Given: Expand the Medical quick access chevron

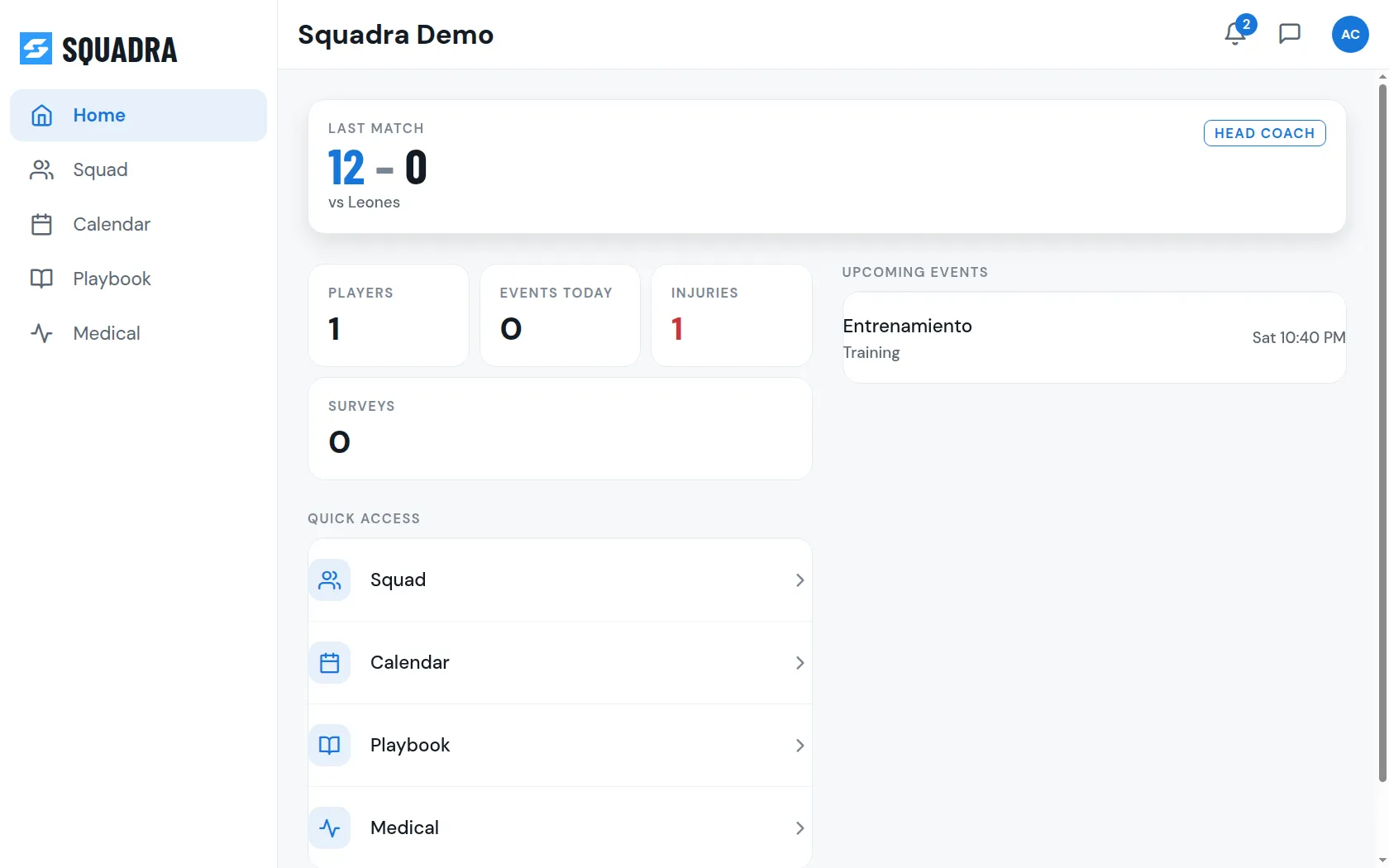Looking at the screenshot, I should point(800,827).
